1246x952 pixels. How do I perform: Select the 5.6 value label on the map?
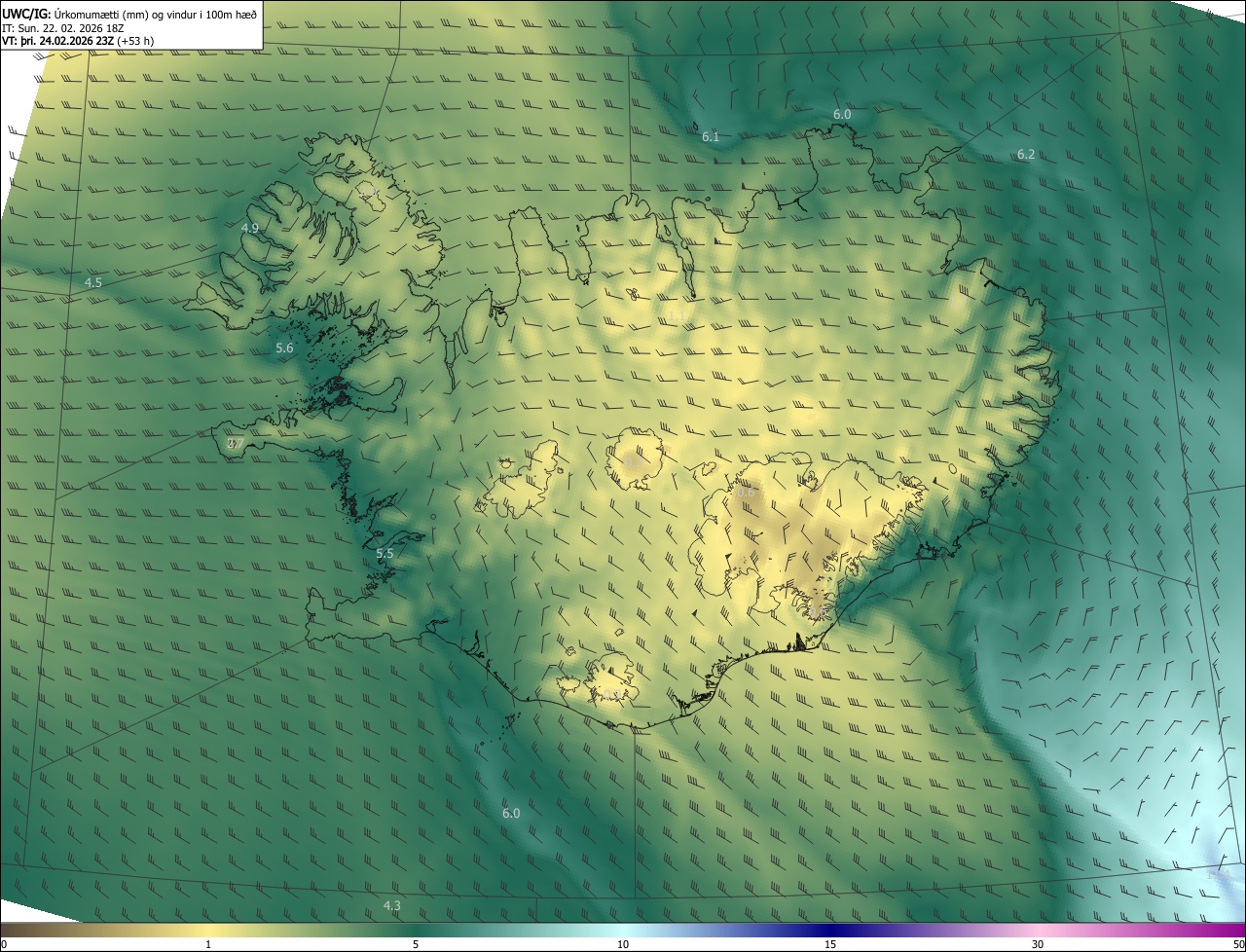[284, 348]
